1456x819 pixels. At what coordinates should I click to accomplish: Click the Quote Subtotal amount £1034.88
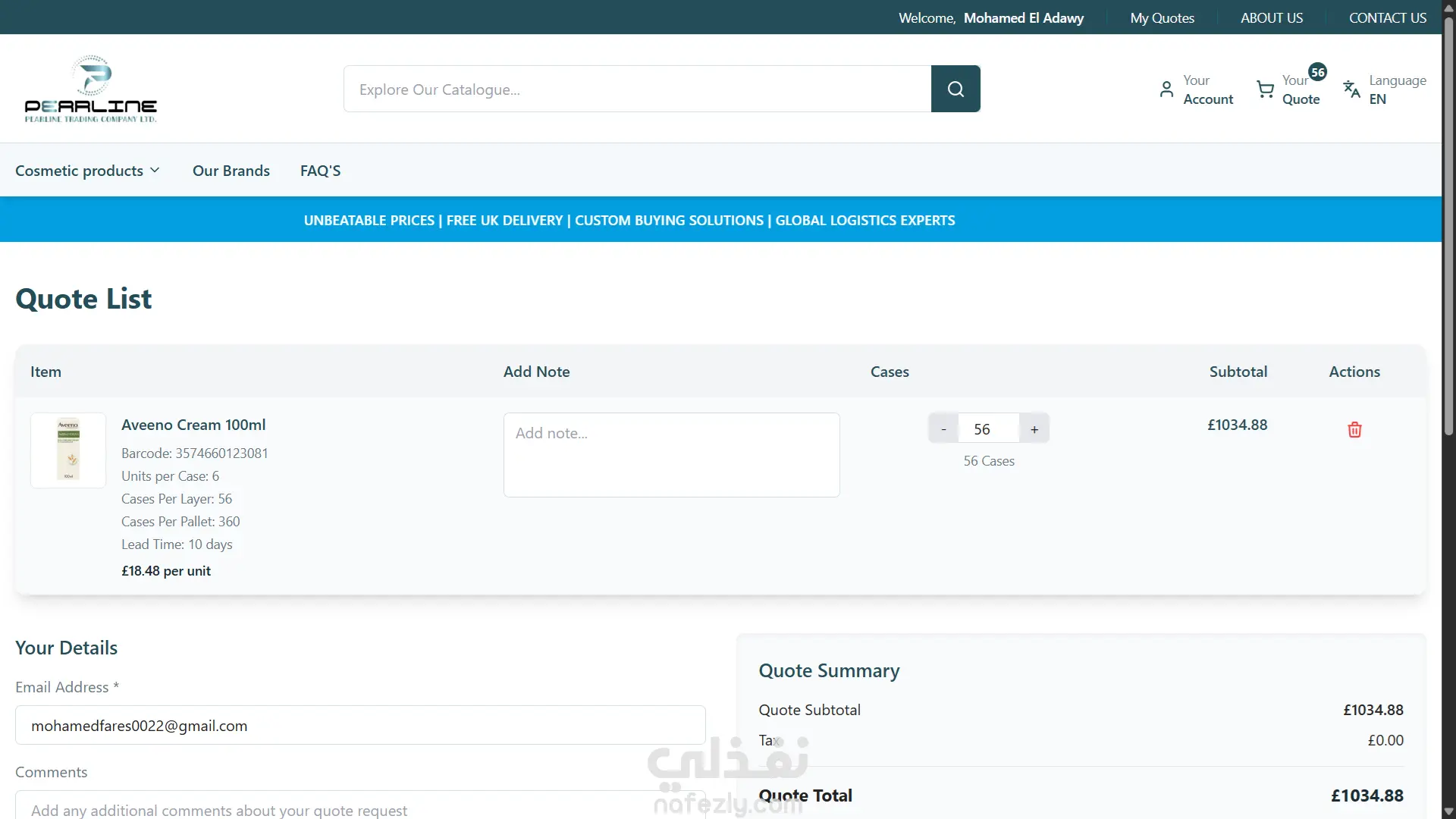(1373, 710)
